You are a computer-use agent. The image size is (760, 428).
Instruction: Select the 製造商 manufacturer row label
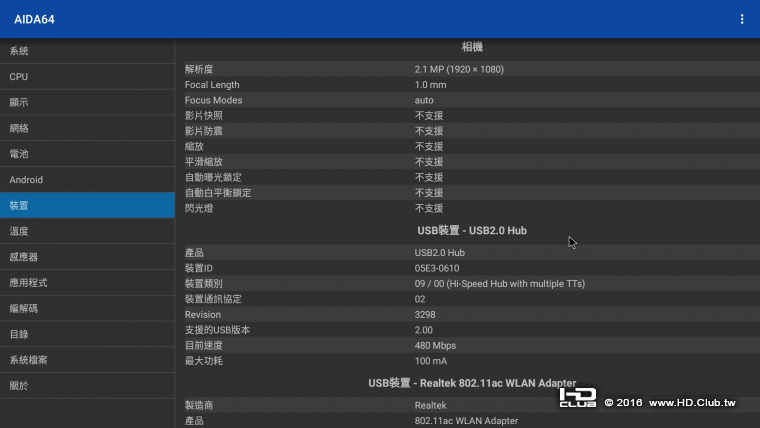click(x=199, y=405)
